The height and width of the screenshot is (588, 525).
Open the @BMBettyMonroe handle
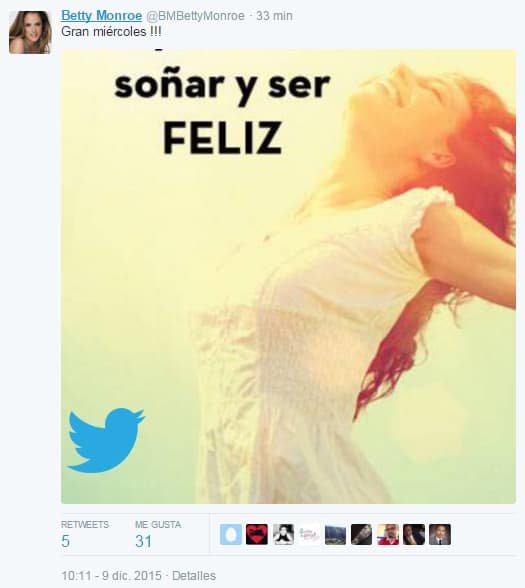195,16
